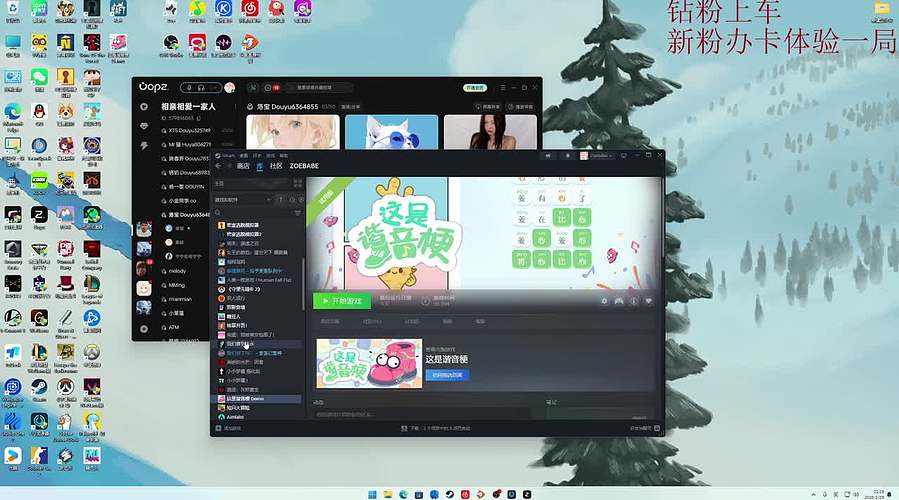Open the Kugou Music blue K desktop icon
Screen dimensions: 899x500
pos(224,10)
